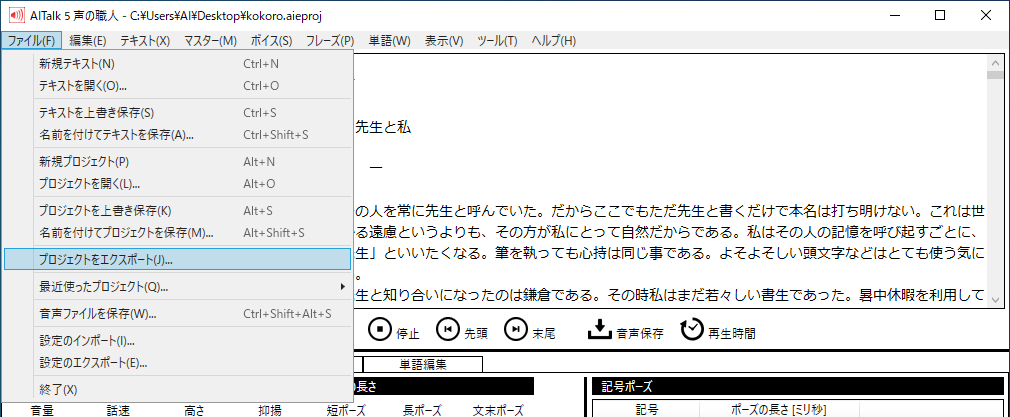Viewport: 1010px width, 417px height.
Task: Choose 新規テキスト(N) from the file menu
Action: 177,64
